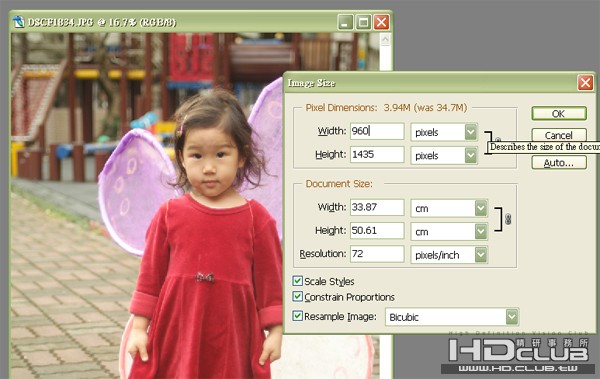Expand the document width cm units dropdown
The width and height of the screenshot is (600, 379).
pos(481,208)
